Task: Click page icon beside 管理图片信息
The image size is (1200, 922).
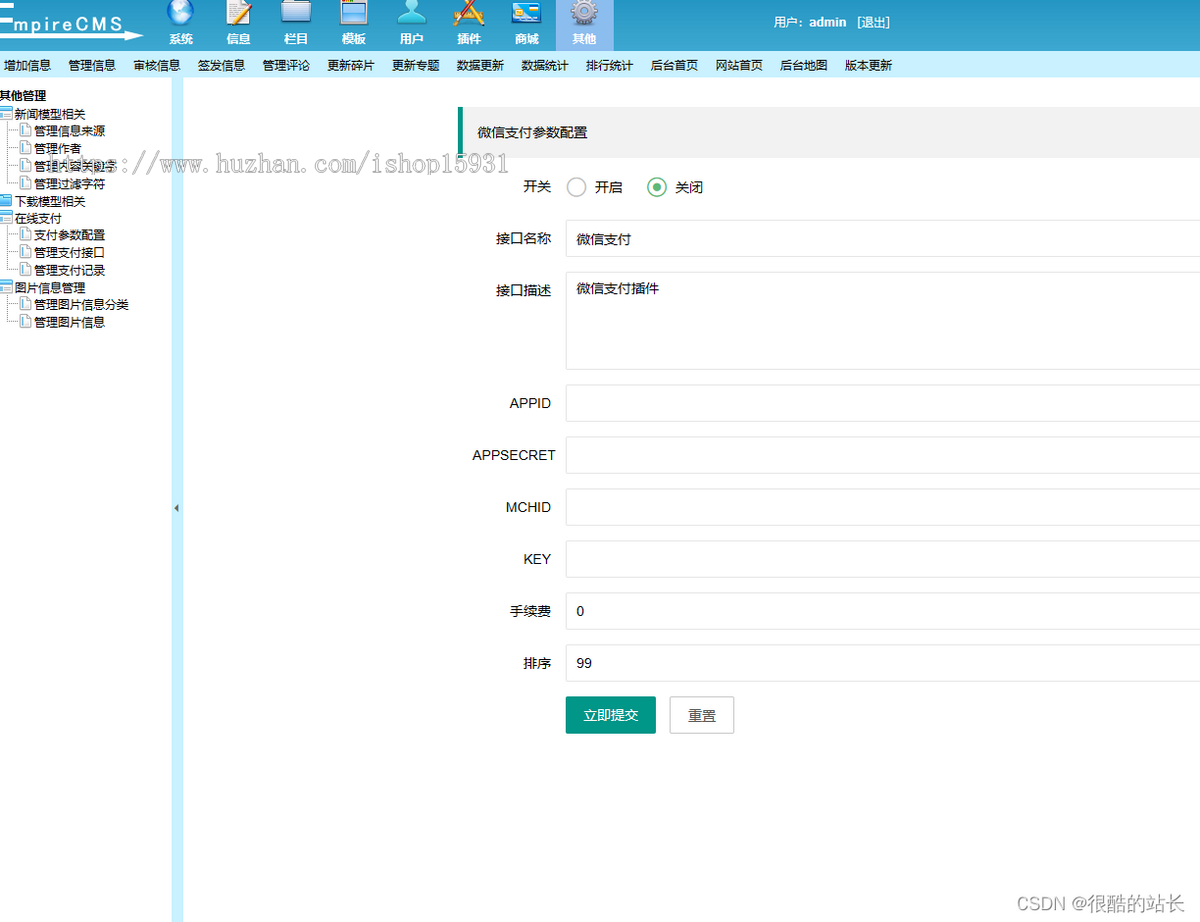Action: click(x=25, y=322)
